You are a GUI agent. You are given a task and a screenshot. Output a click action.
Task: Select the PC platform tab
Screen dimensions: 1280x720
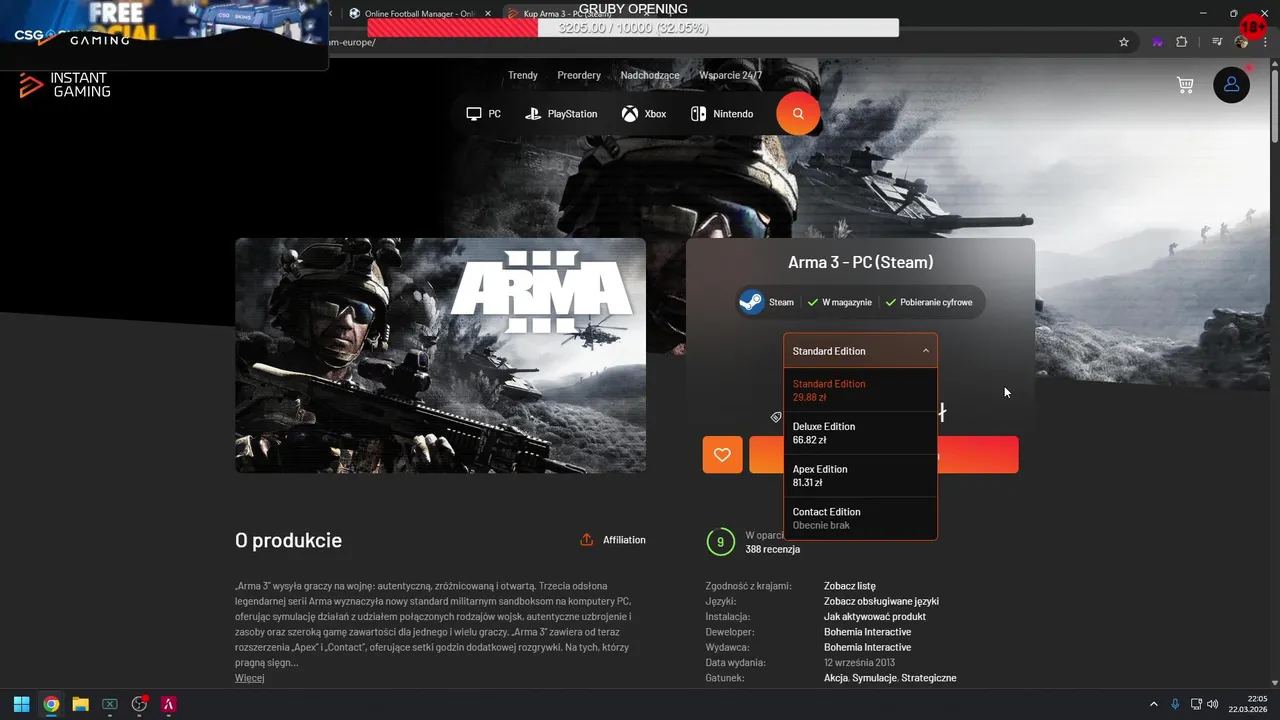click(484, 114)
